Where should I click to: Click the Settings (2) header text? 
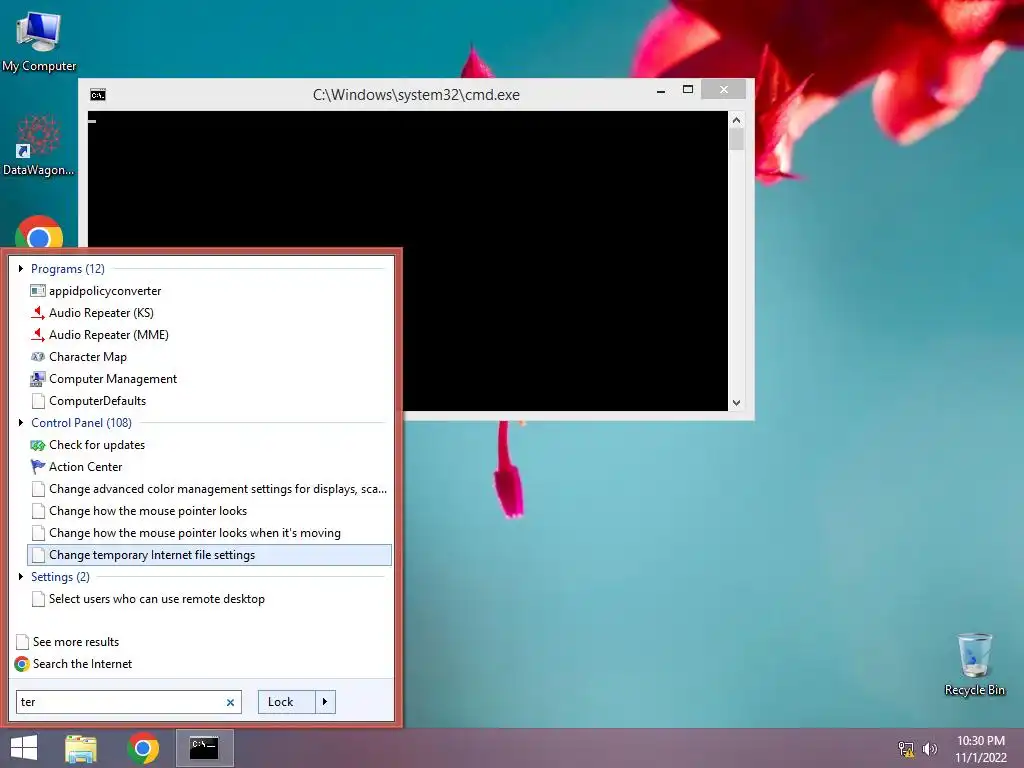click(x=61, y=577)
